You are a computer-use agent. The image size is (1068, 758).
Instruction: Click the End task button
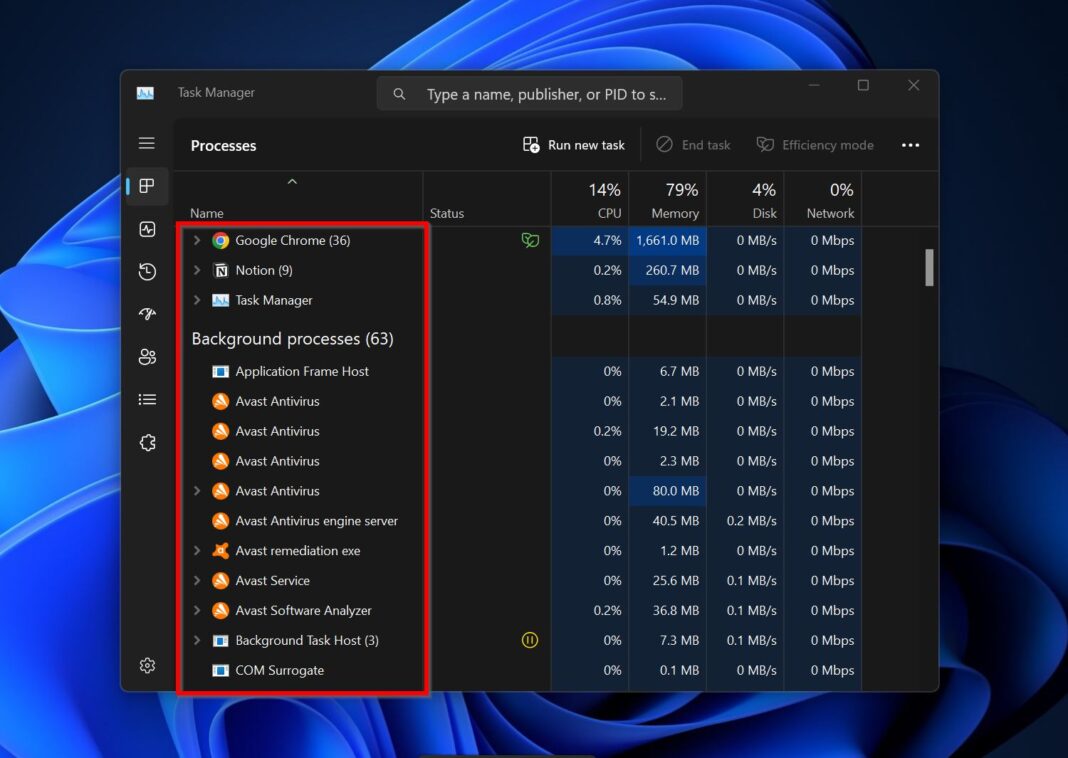pos(693,144)
